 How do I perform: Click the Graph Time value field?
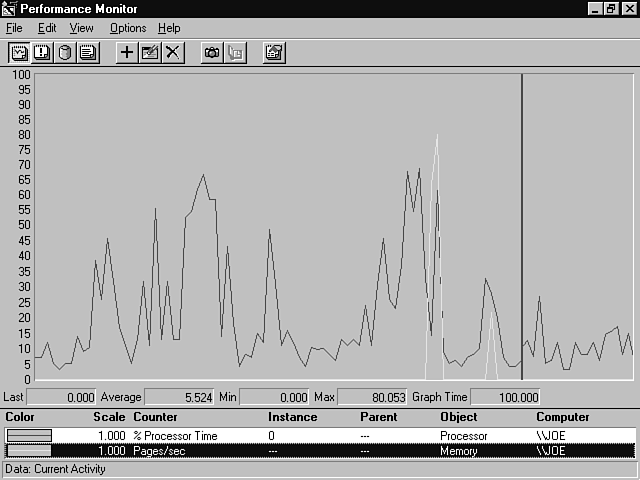(506, 397)
